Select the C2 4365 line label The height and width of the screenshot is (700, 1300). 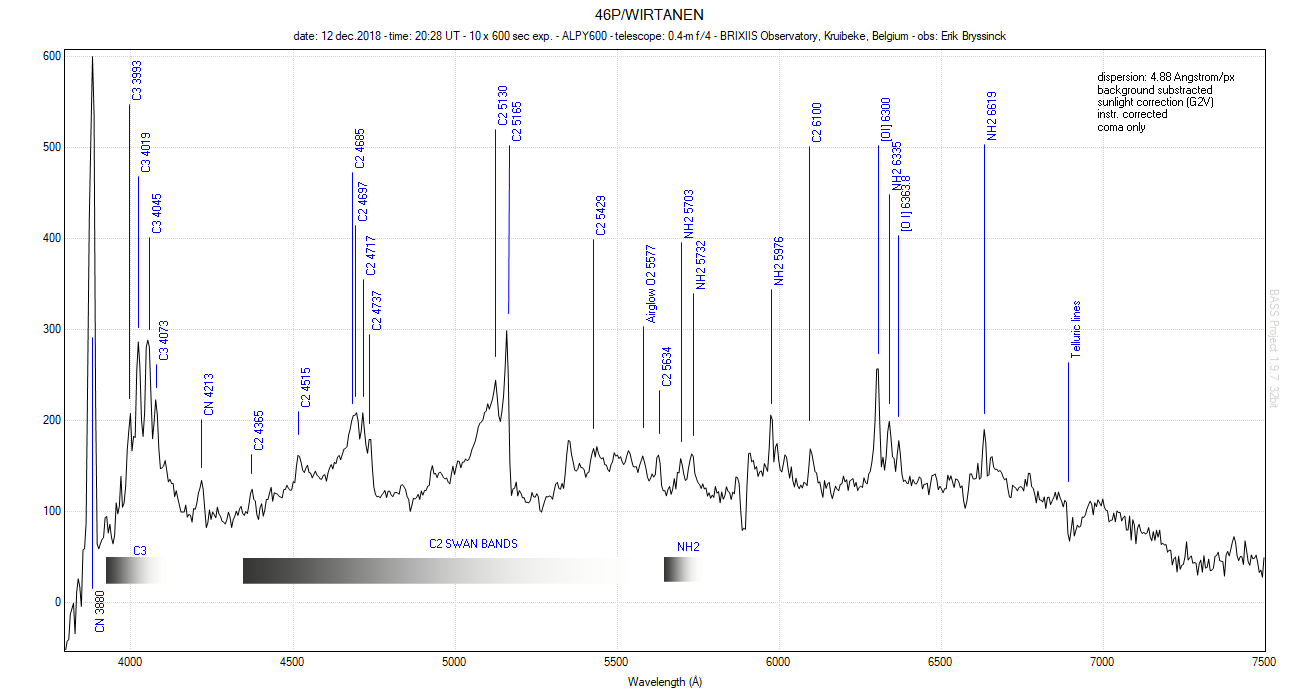259,430
